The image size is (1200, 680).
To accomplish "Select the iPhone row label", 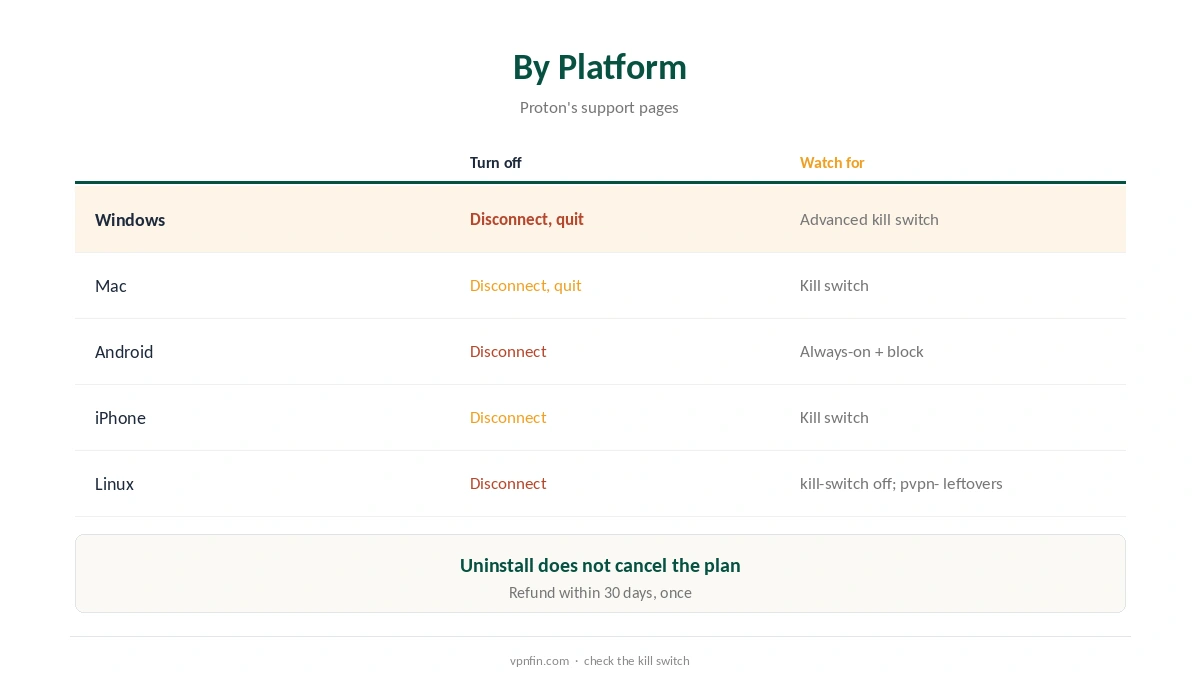I will [120, 417].
